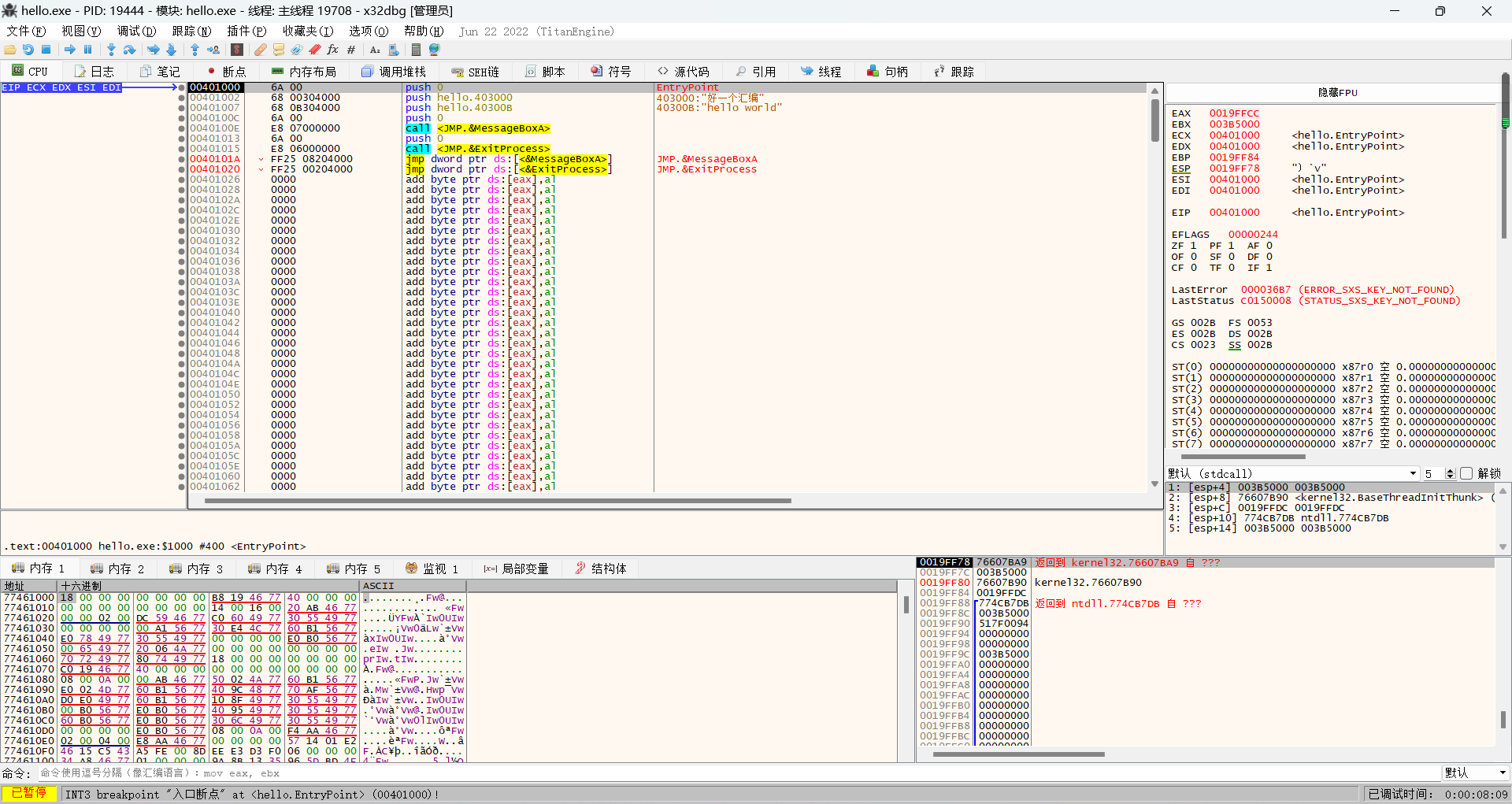
Task: Open the Bookmarks red icon
Action: tap(315, 50)
